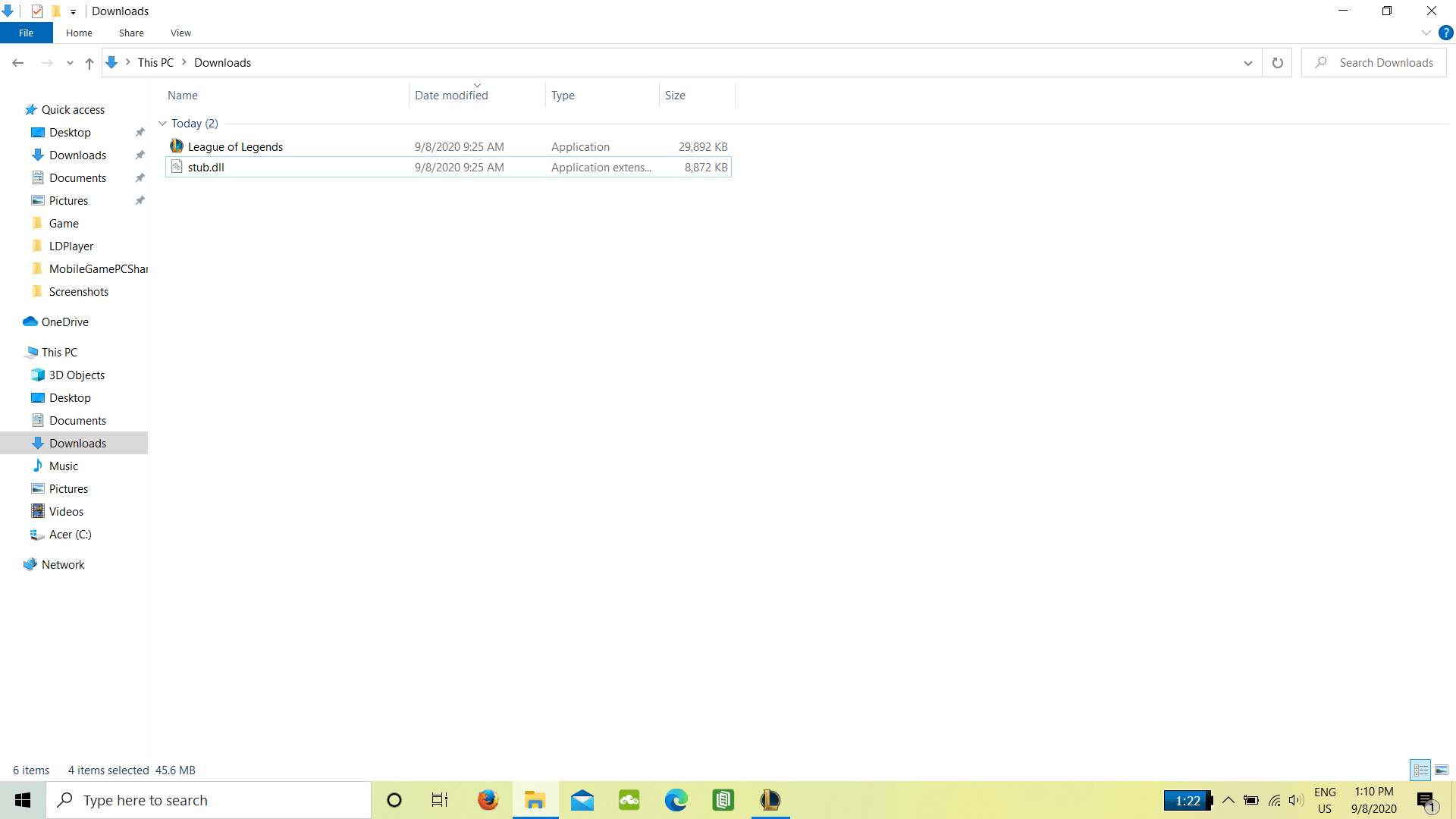The width and height of the screenshot is (1456, 819).
Task: Open the Help question mark icon
Action: point(1445,33)
